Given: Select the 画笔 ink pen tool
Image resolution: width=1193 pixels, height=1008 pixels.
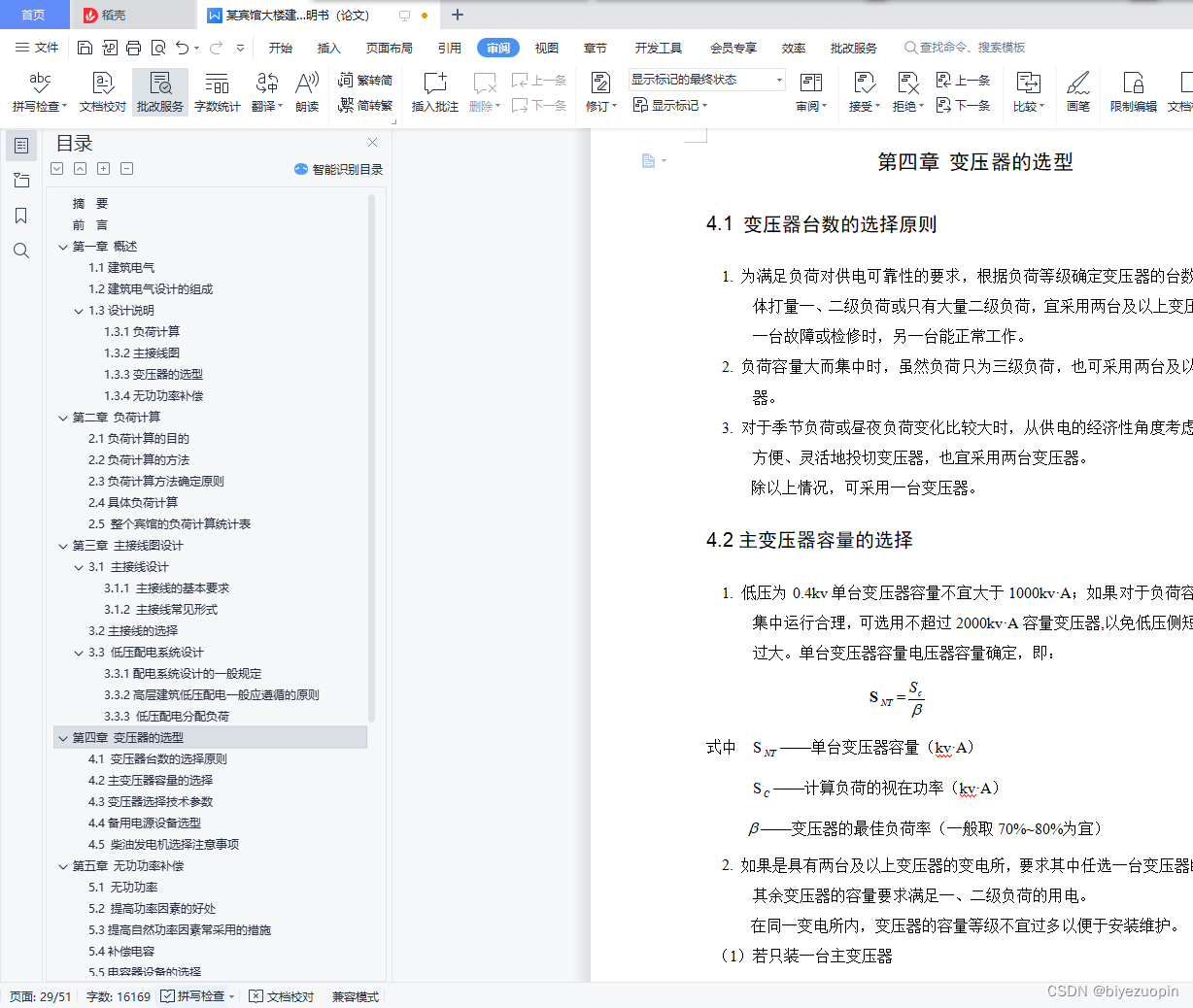Looking at the screenshot, I should (x=1078, y=92).
